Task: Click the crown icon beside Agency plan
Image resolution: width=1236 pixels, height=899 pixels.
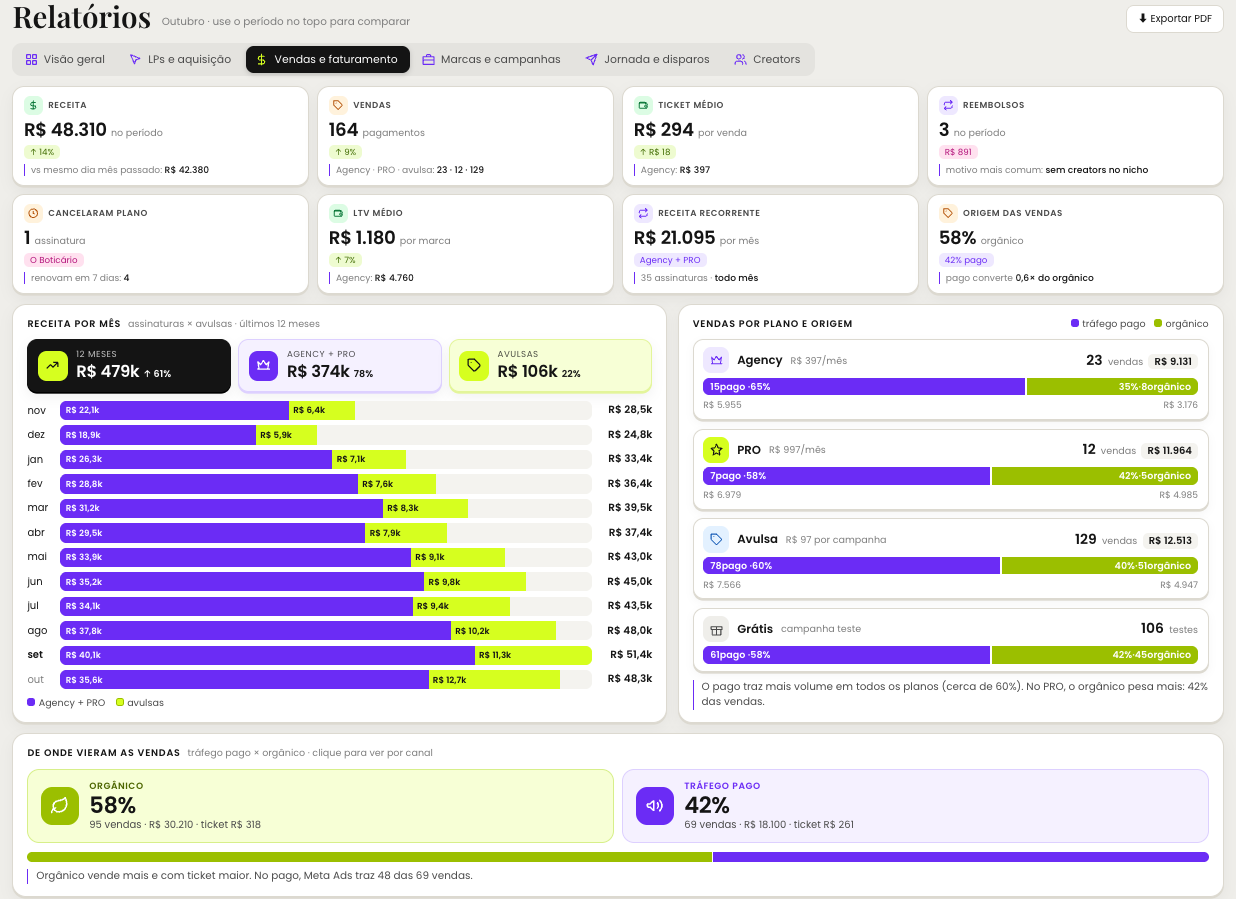Action: 716,360
